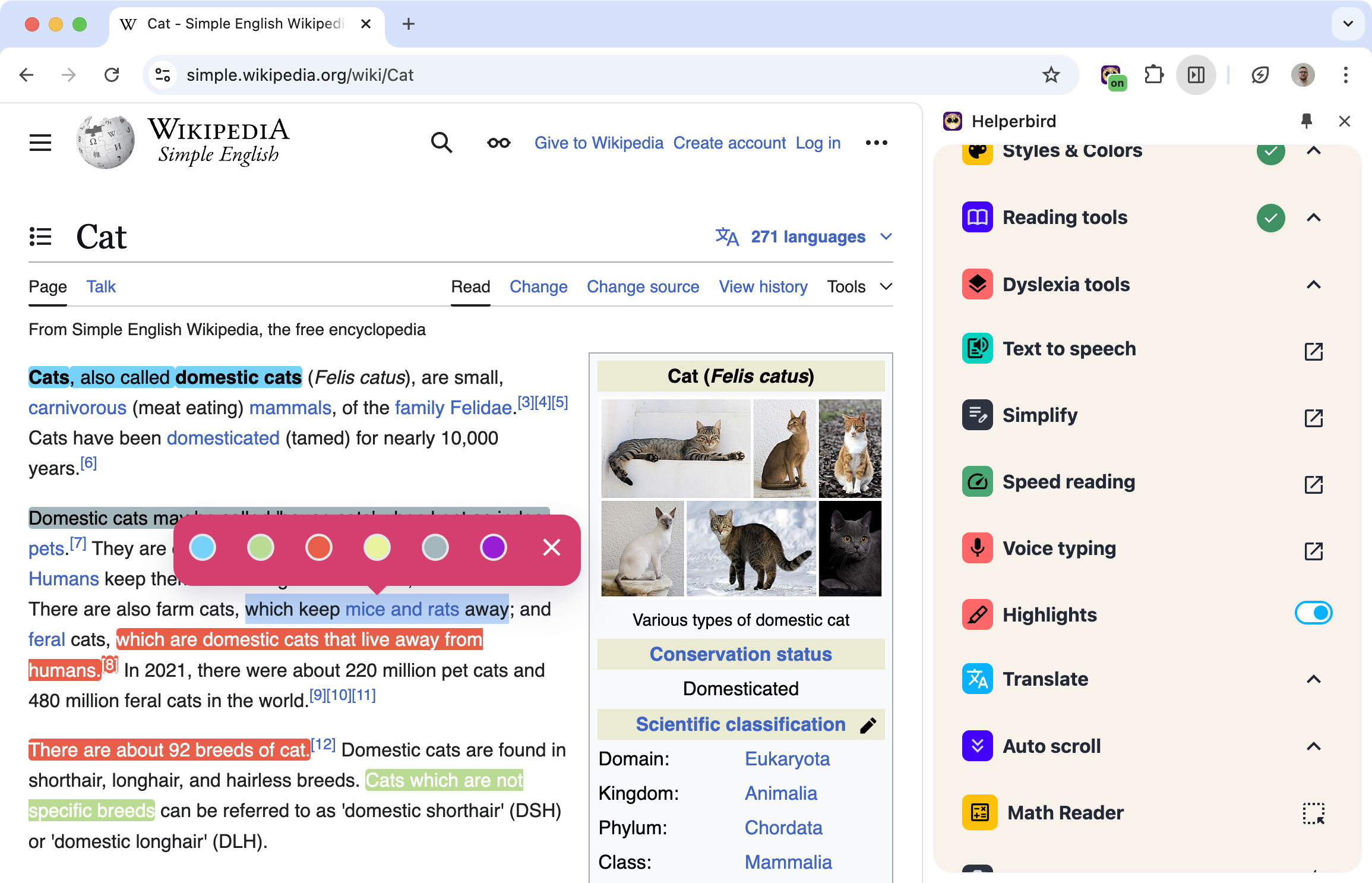Open the View history tab
Viewport: 1372px width, 883px height.
[763, 286]
